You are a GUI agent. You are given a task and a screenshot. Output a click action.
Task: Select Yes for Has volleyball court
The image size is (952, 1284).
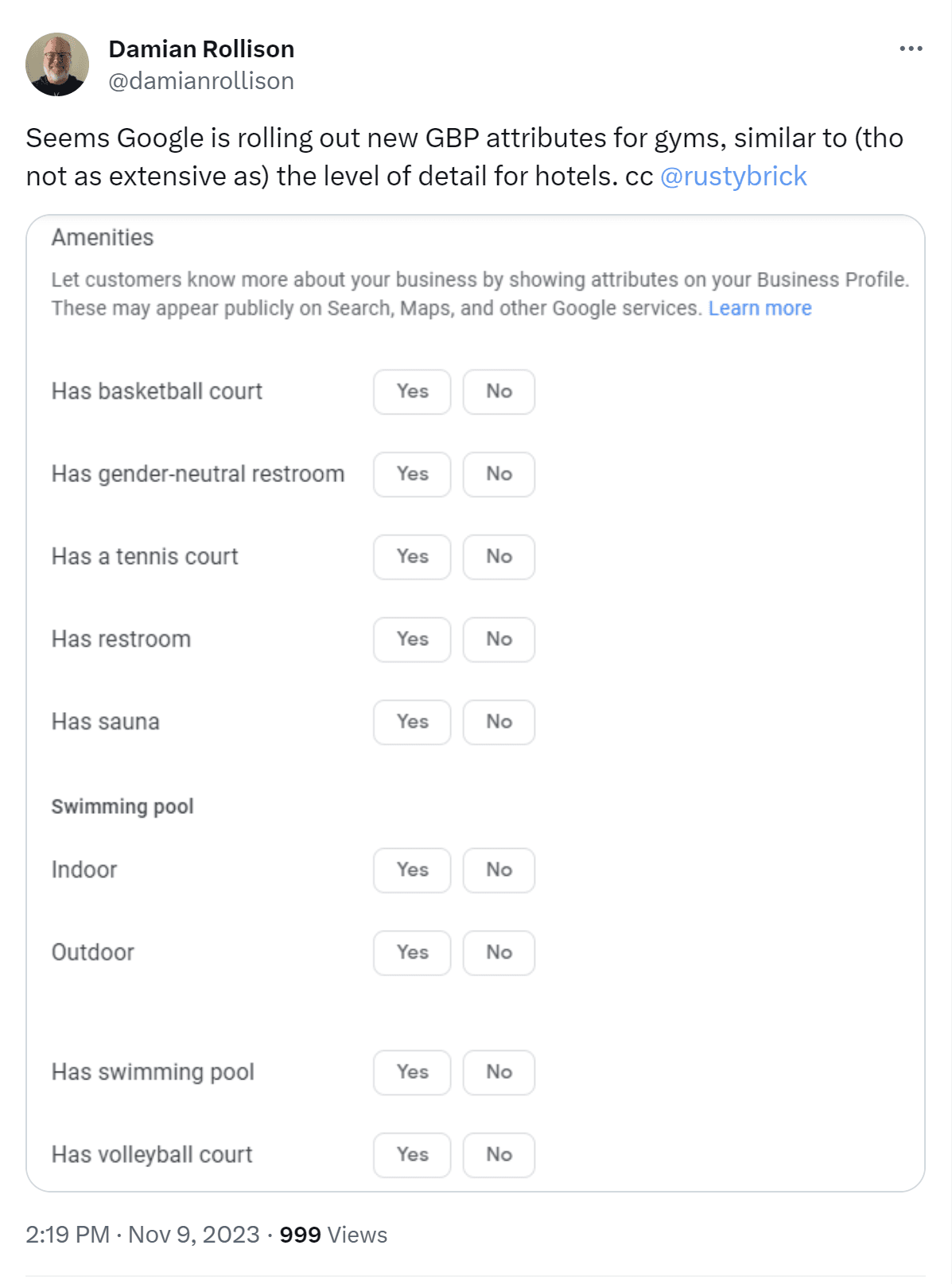point(412,1155)
